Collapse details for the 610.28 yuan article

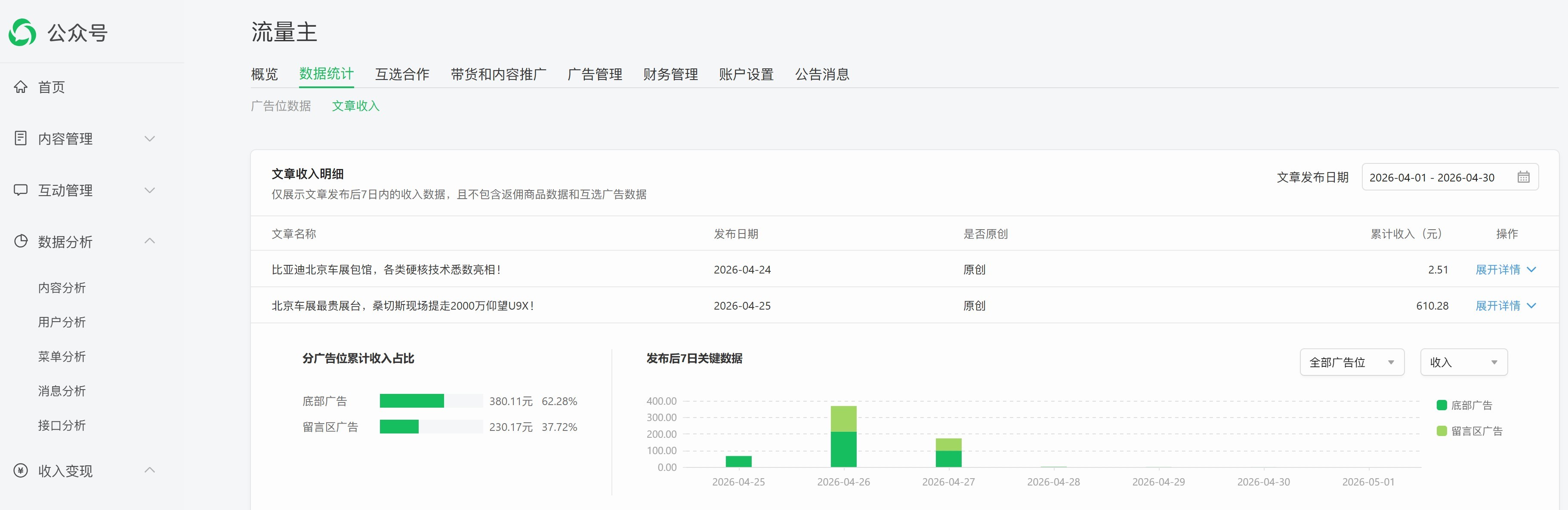(1506, 305)
